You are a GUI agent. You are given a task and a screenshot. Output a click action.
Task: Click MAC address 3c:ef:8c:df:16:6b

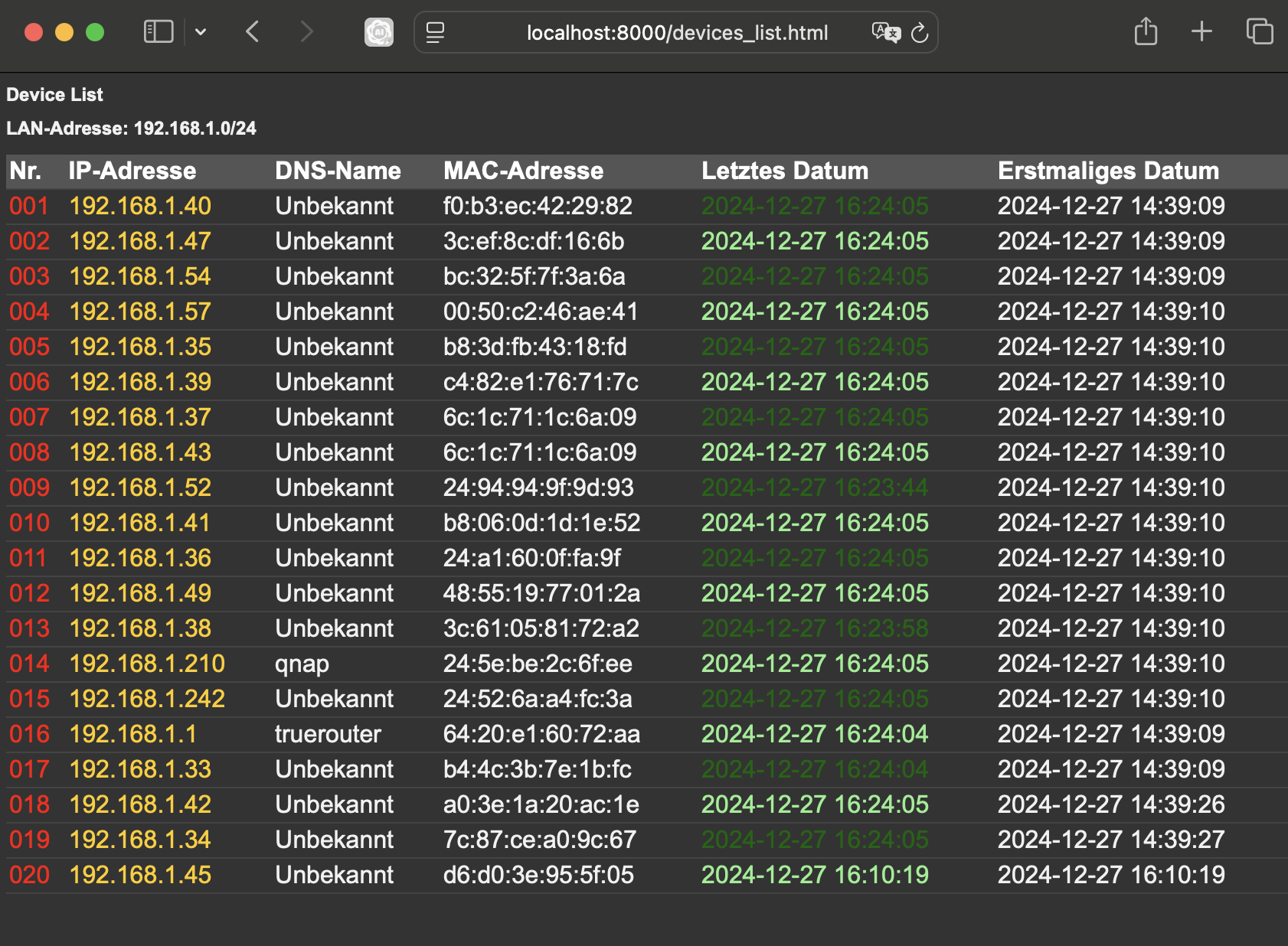[x=534, y=241]
